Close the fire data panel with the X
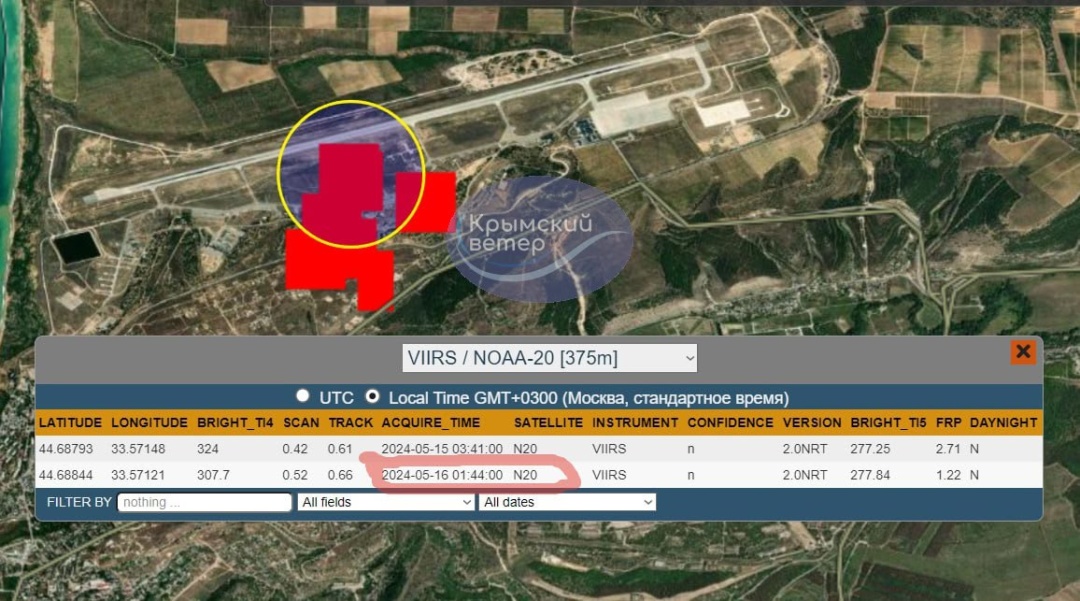1080x601 pixels. pyautogui.click(x=1023, y=351)
